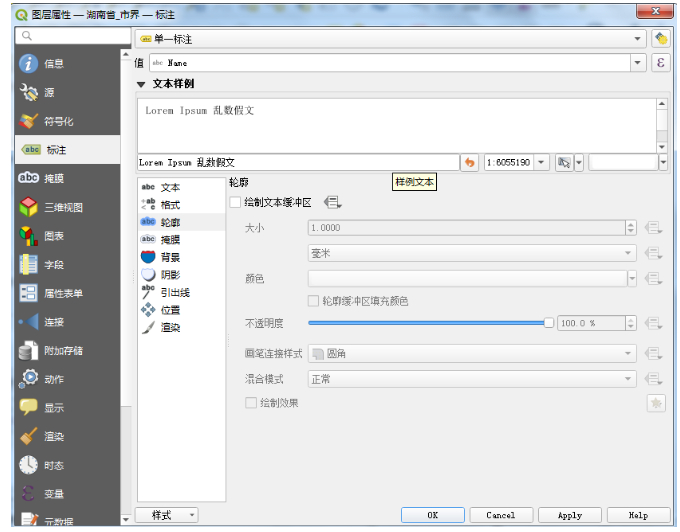Screen dimensions: 680x532
Task: Expand the 毫米 unit dropdown
Action: [x=472, y=253]
